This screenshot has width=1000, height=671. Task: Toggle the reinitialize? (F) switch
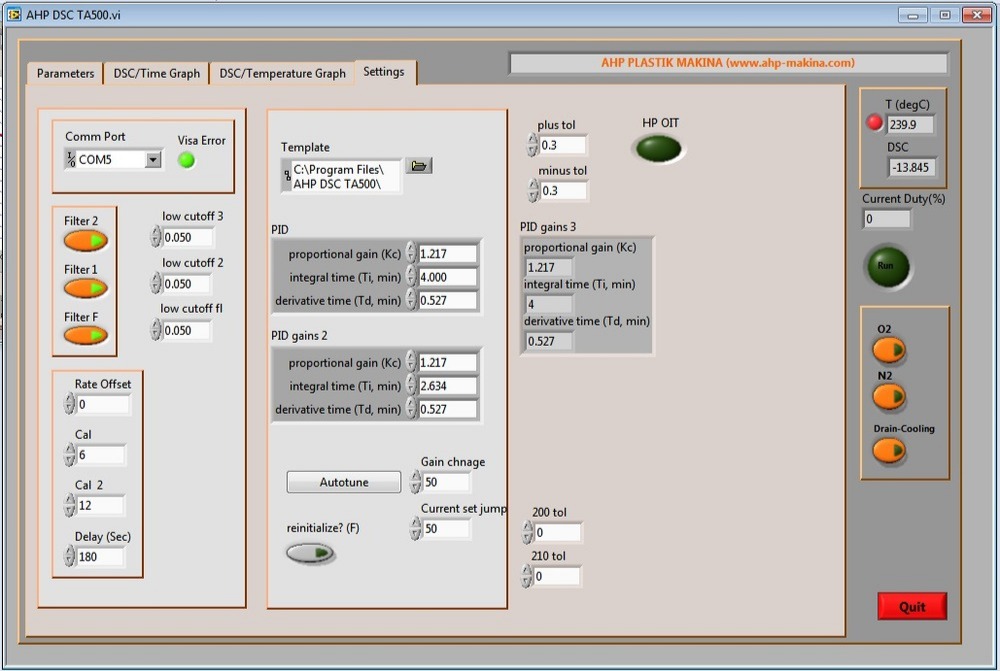310,552
